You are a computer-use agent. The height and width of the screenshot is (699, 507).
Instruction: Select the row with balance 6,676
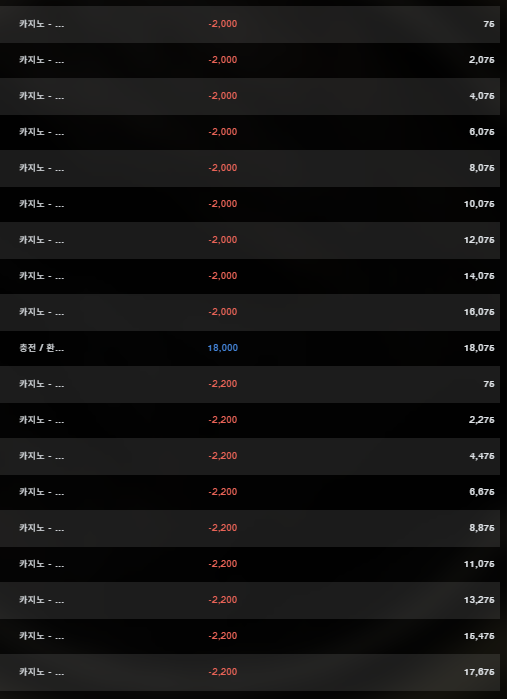pos(250,492)
